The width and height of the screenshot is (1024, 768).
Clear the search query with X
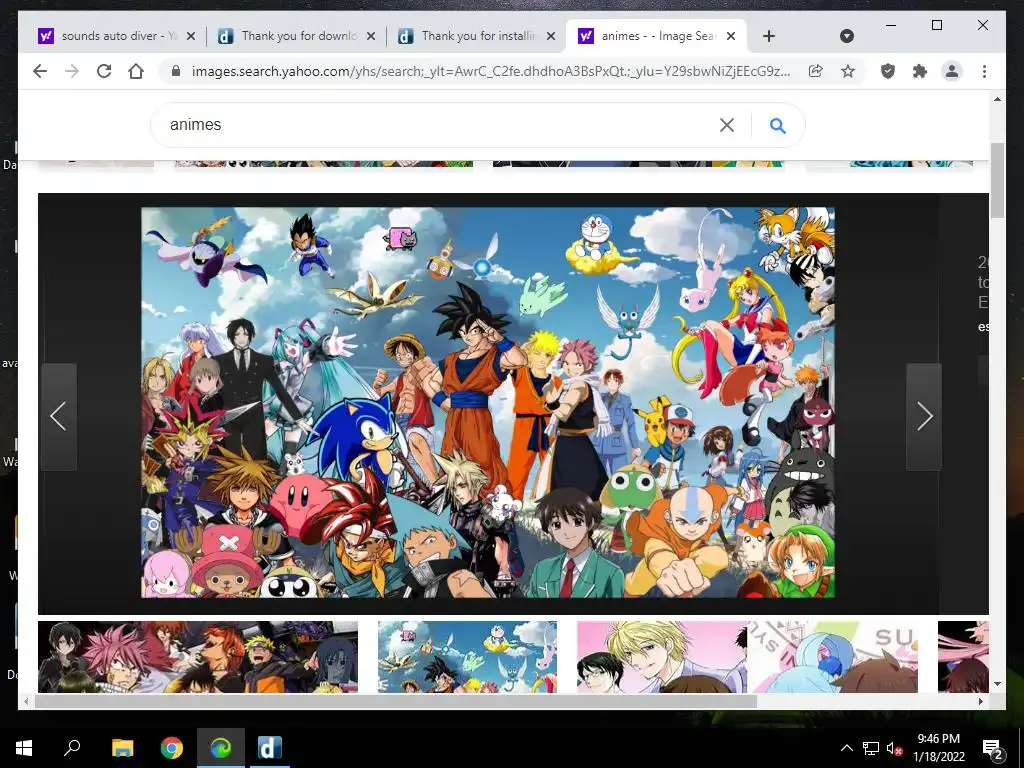(727, 125)
